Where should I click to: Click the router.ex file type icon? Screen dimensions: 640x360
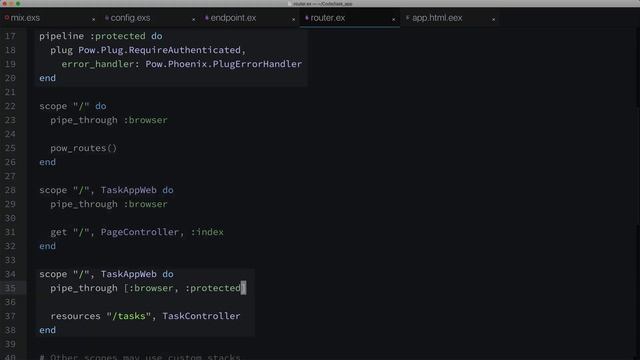click(307, 18)
